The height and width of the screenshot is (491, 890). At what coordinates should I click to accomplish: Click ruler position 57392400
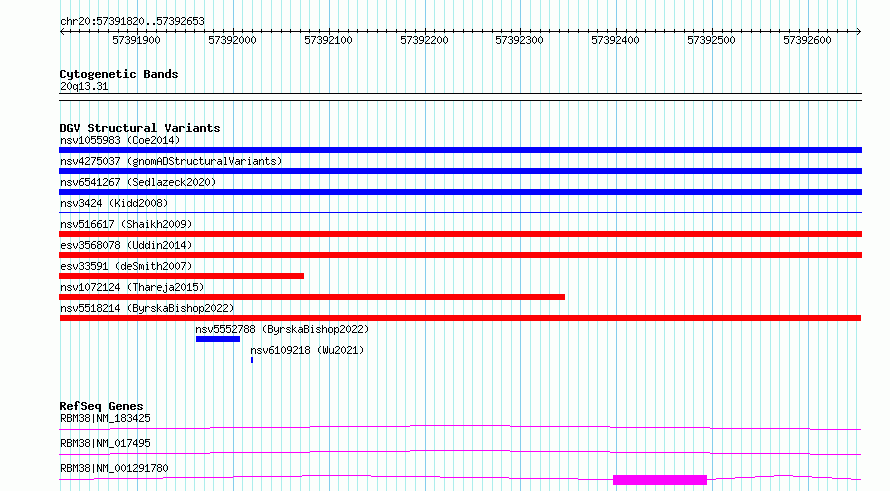click(615, 40)
